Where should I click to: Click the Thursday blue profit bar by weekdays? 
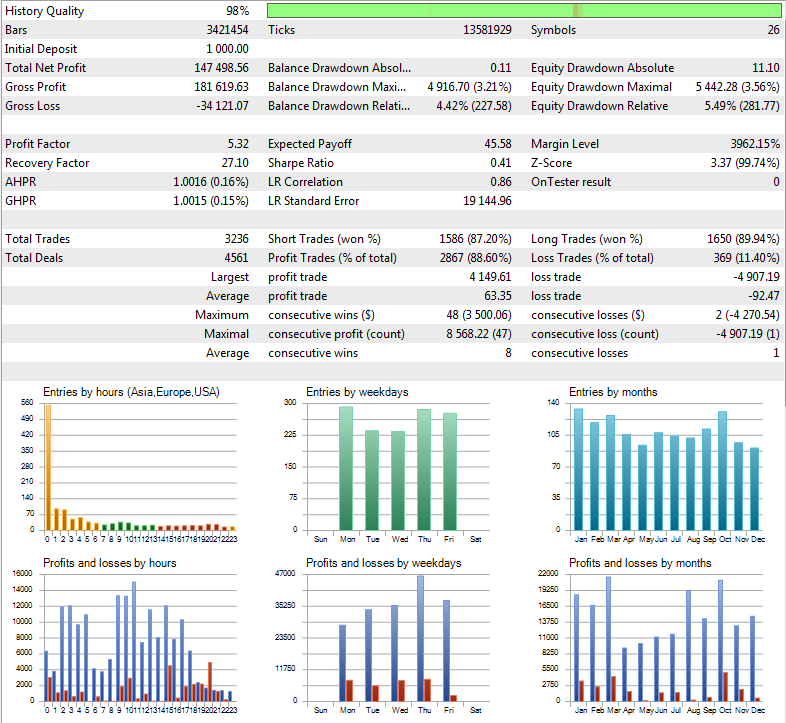point(420,638)
